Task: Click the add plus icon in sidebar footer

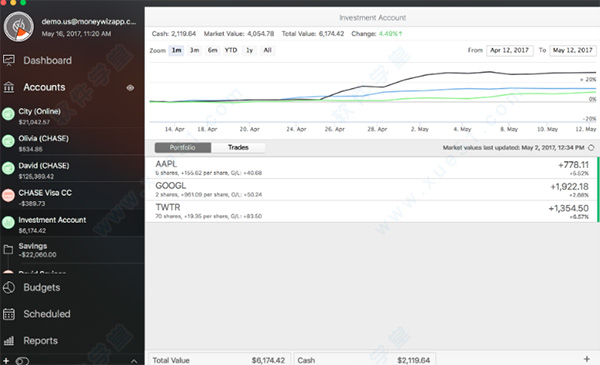Action: pos(6,361)
